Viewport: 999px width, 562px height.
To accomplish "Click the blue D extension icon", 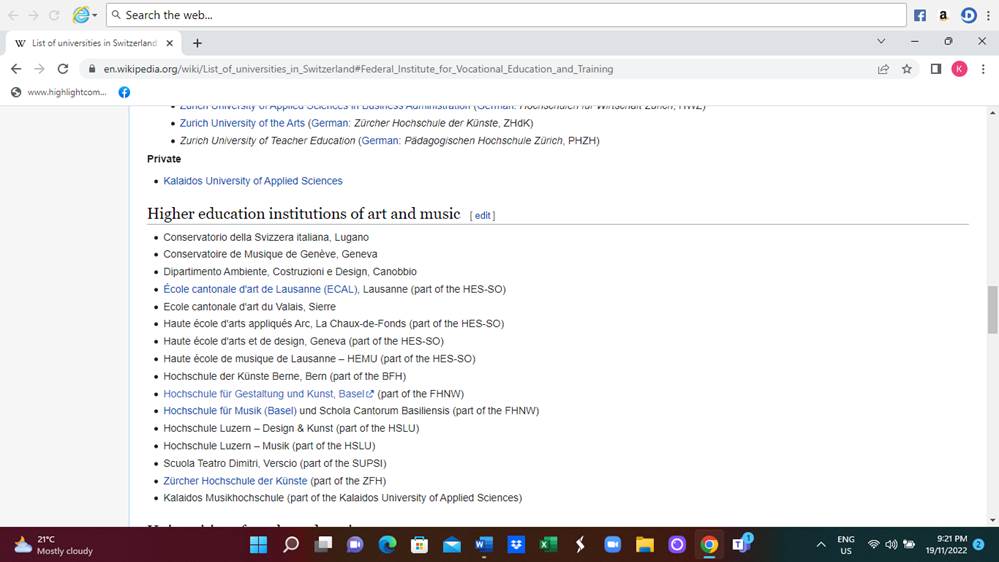I will coord(968,15).
